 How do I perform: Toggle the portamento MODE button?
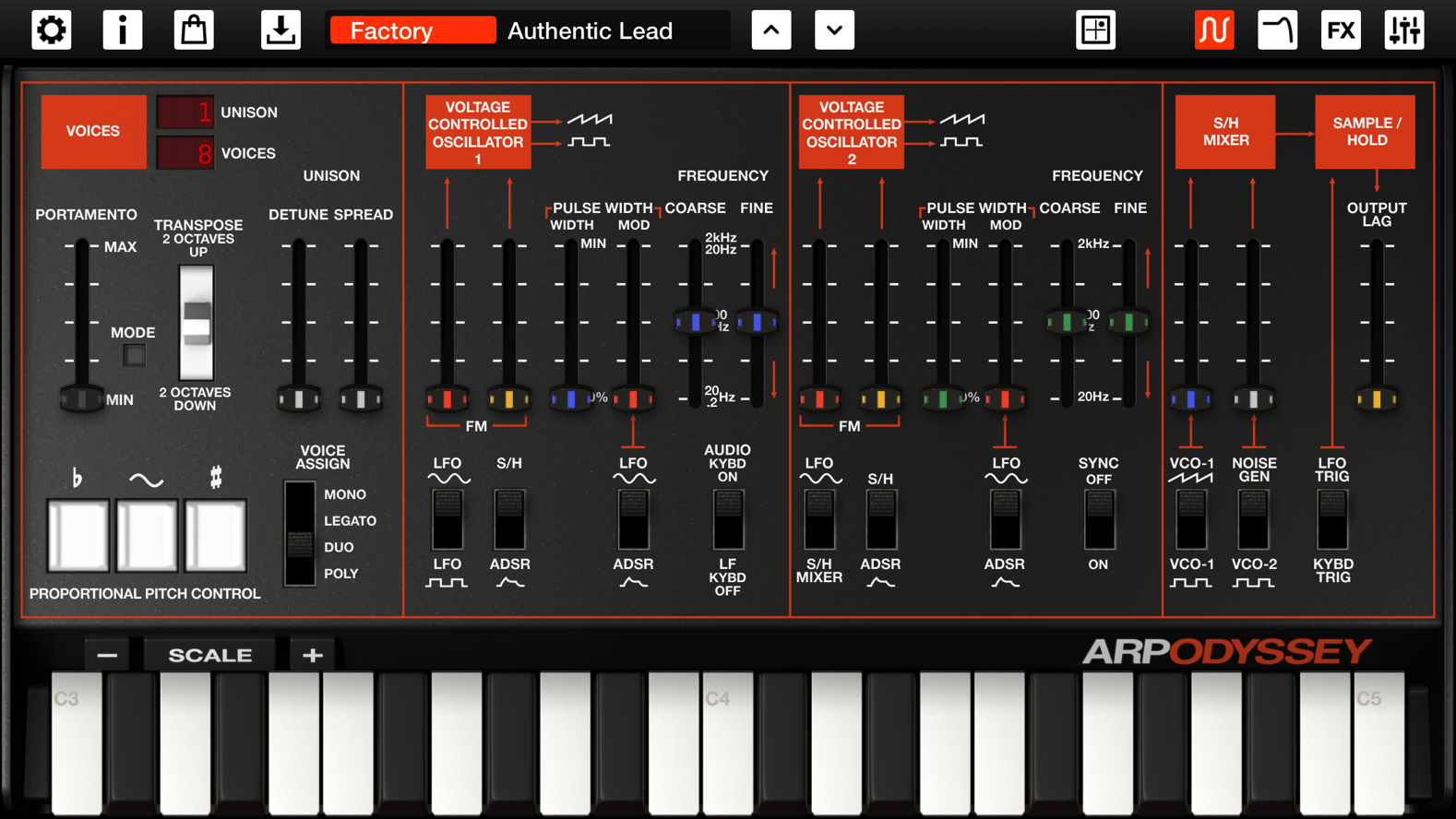[135, 355]
